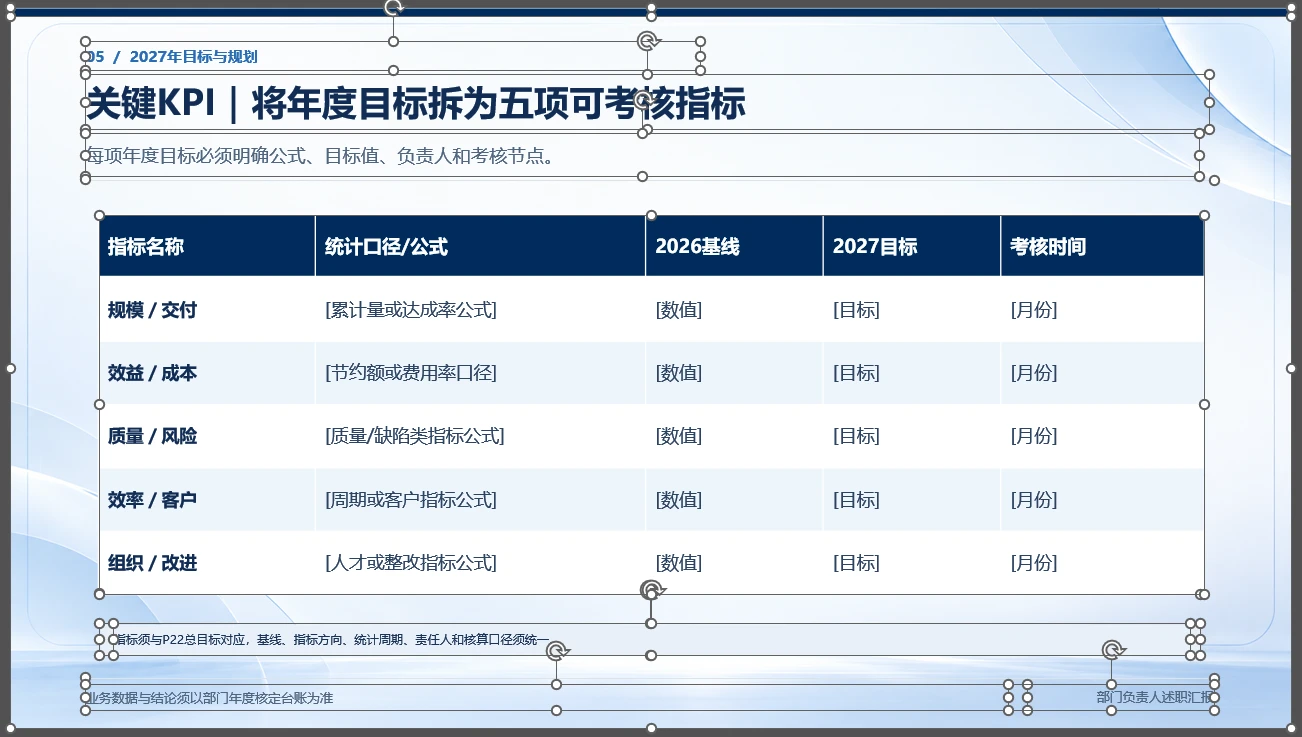This screenshot has width=1302, height=737.
Task: Select the footer text 业务数据与结论须以部门年度核定台账为准
Action: 208,698
